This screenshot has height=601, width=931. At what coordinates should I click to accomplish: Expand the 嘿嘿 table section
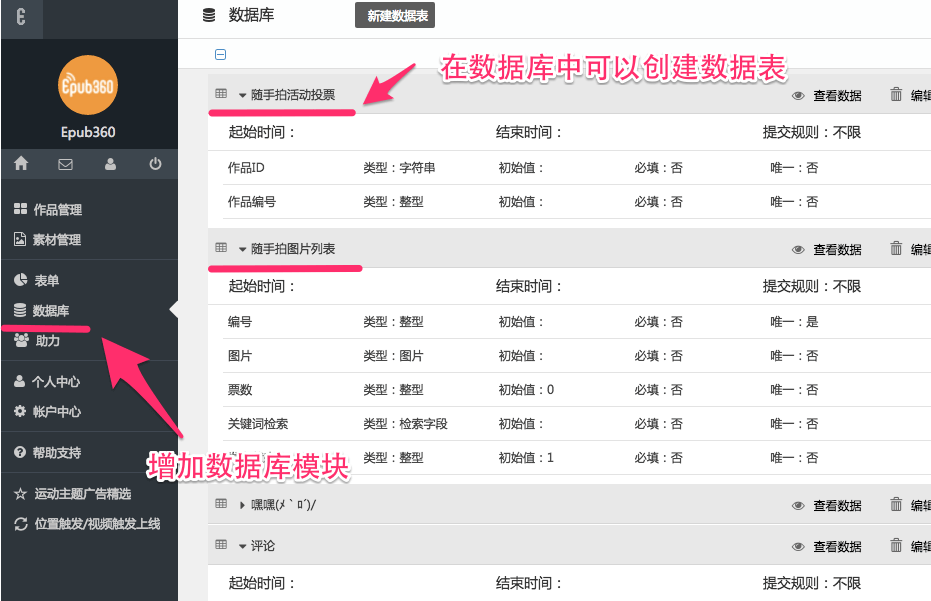[243, 506]
